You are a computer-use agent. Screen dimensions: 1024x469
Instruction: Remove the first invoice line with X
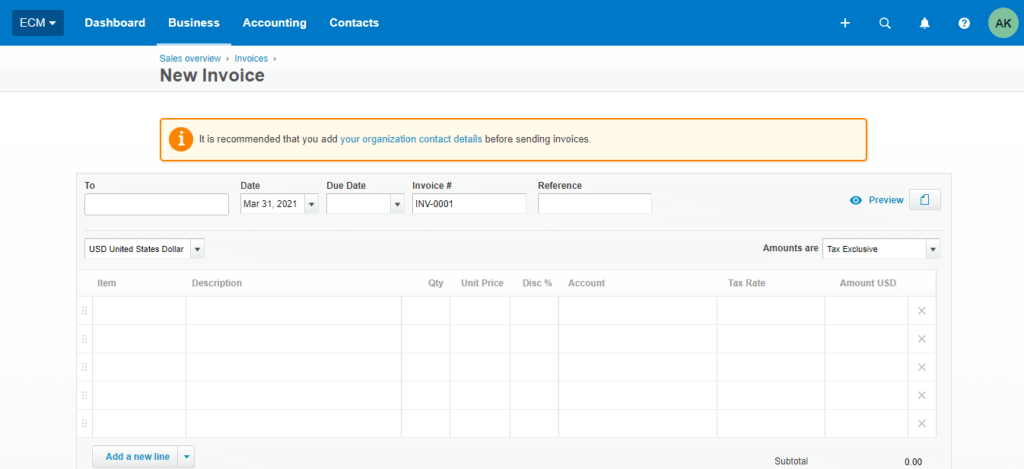point(922,311)
